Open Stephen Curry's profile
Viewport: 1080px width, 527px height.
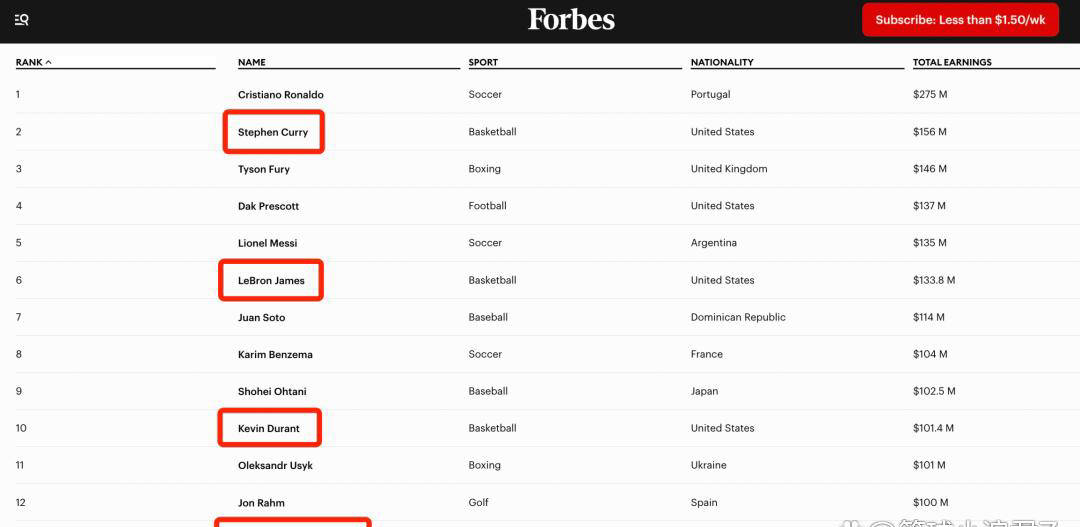pos(273,132)
